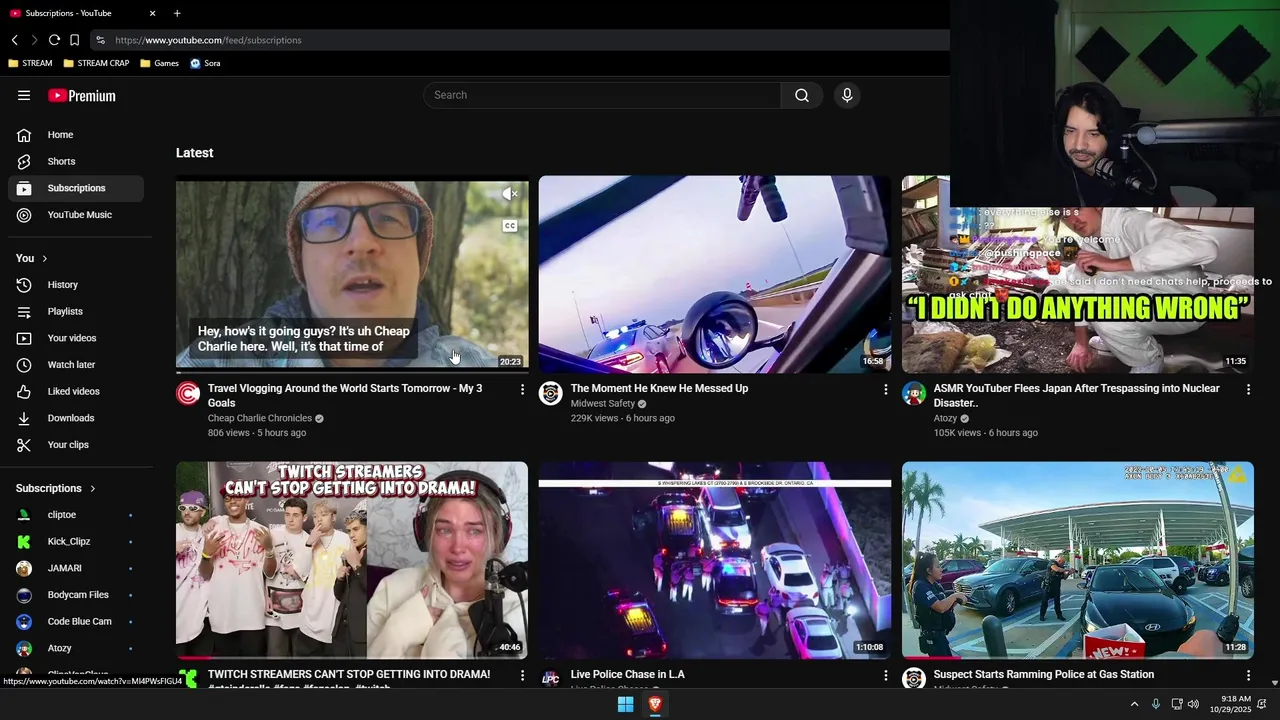Viewport: 1280px width, 720px height.
Task: Open Code Blue Cam channel subscription
Action: point(76,621)
